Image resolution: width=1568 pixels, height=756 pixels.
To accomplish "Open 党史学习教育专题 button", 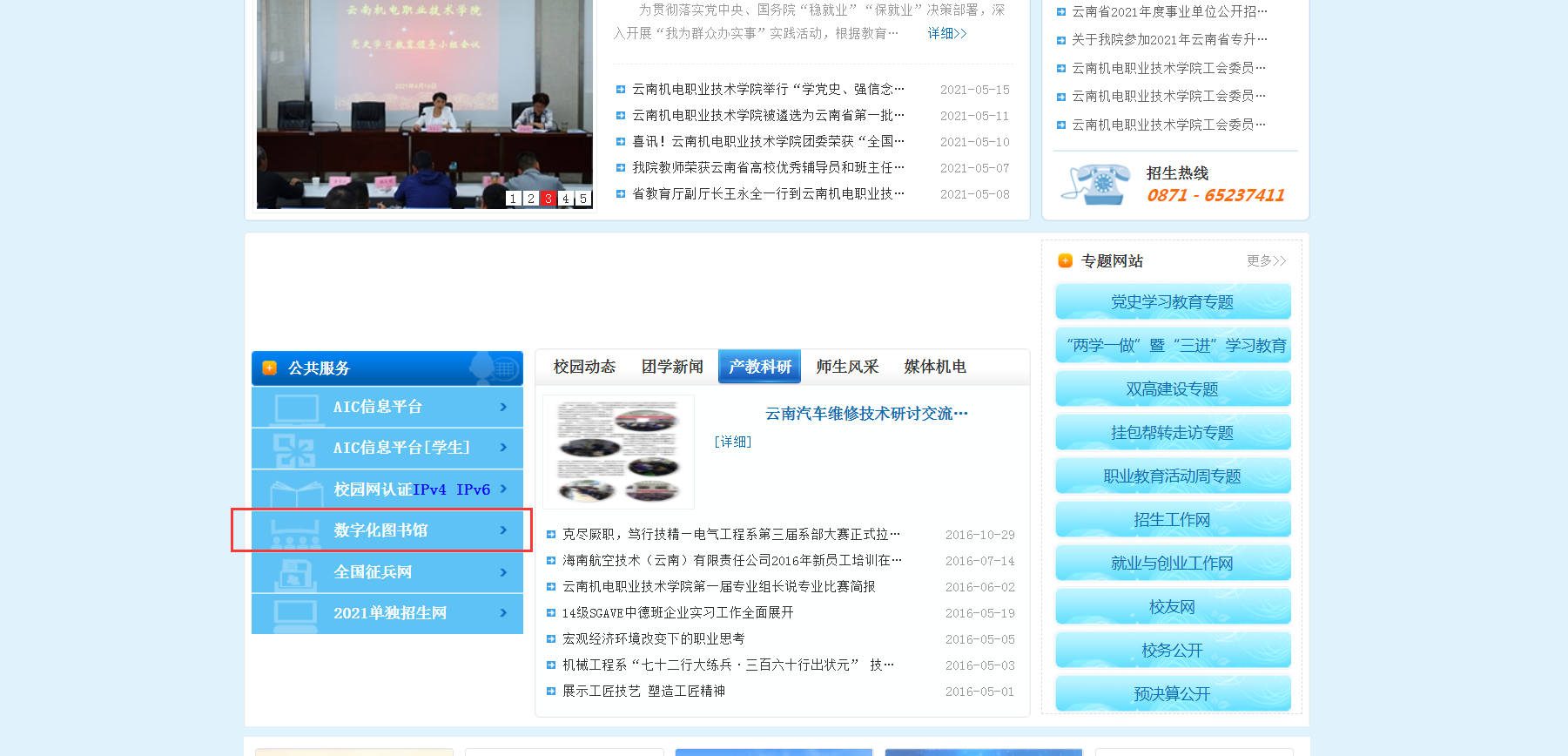I will point(1172,302).
